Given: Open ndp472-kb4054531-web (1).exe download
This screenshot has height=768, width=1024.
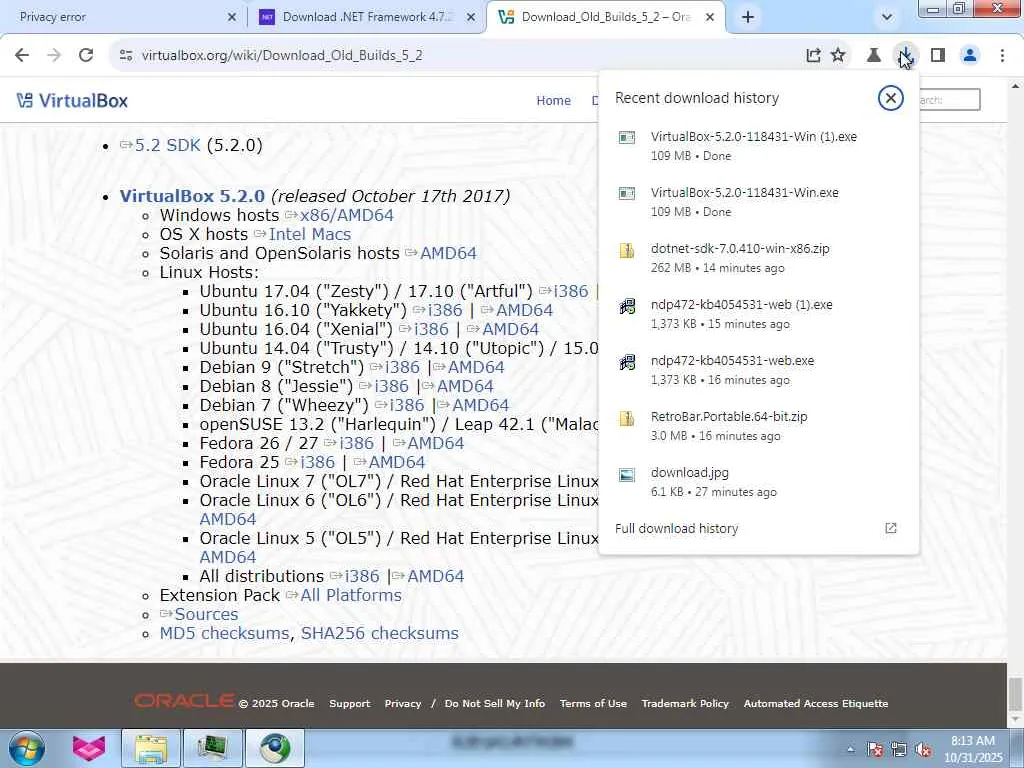Looking at the screenshot, I should [x=758, y=314].
